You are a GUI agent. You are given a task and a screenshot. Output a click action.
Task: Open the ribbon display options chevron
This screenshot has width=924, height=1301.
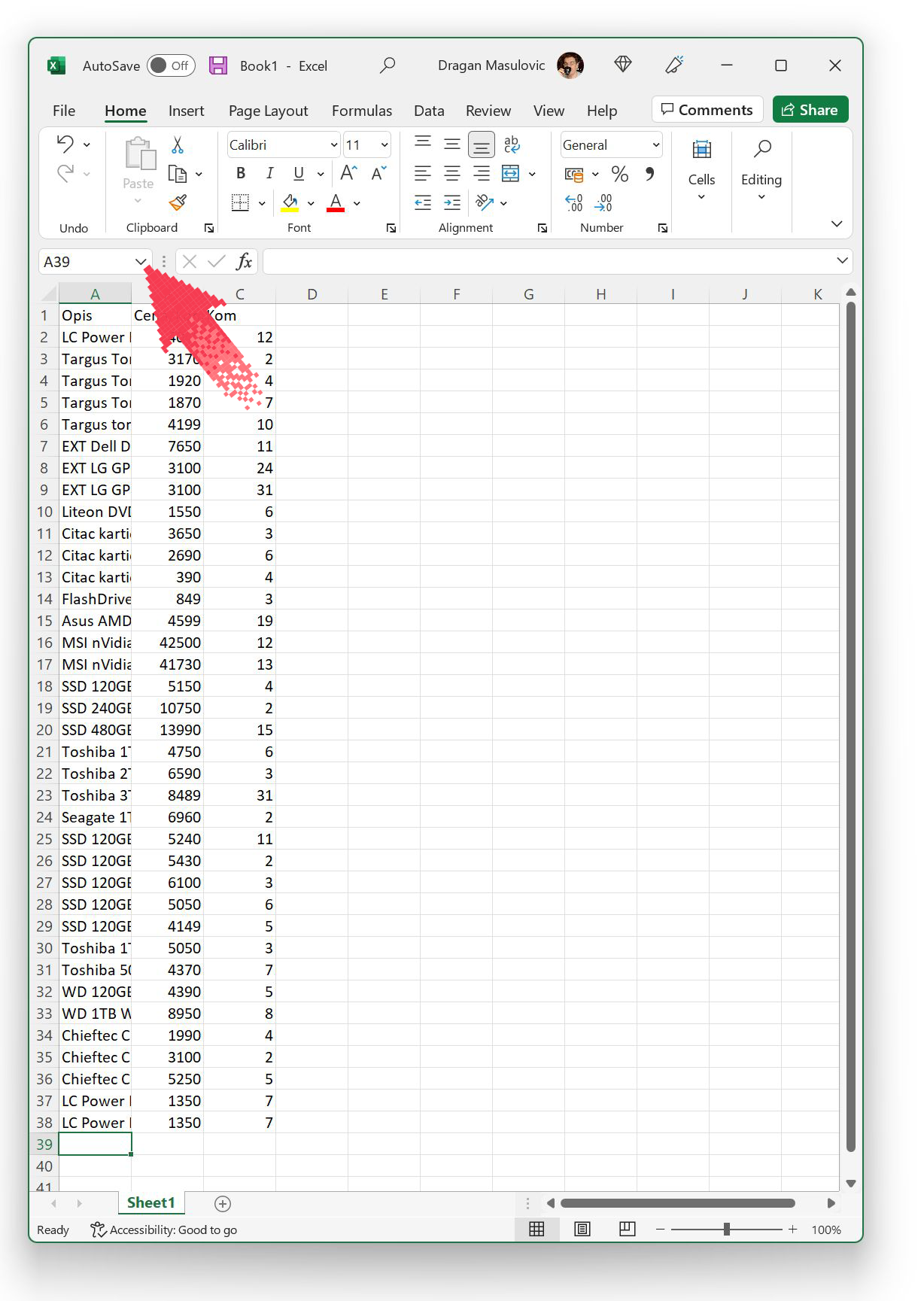(837, 223)
